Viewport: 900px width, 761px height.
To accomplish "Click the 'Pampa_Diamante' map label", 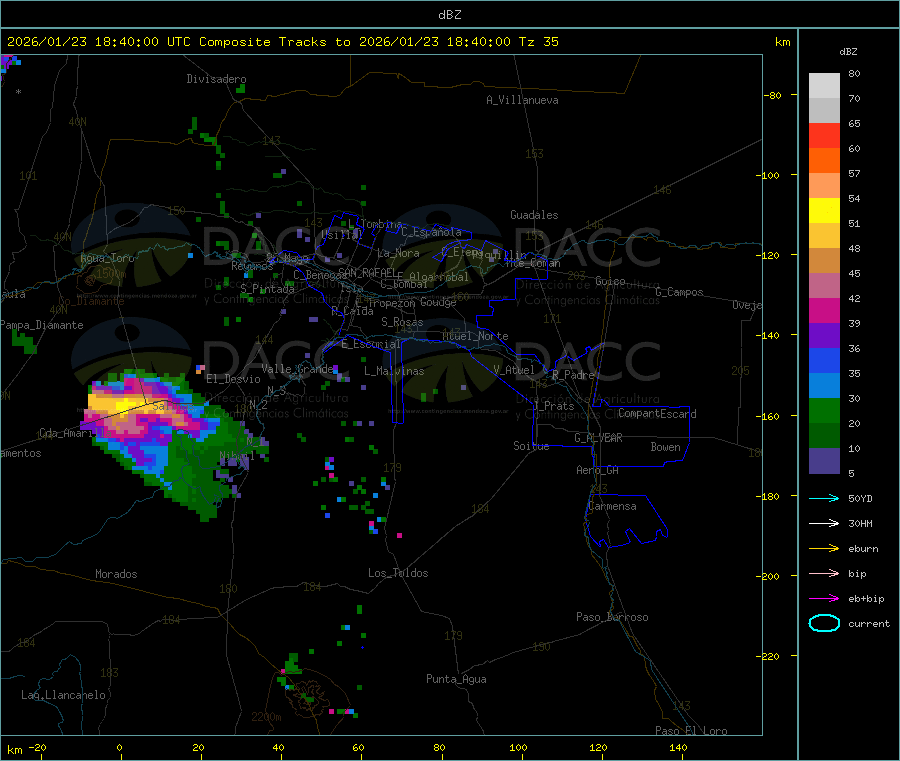I will [x=42, y=325].
